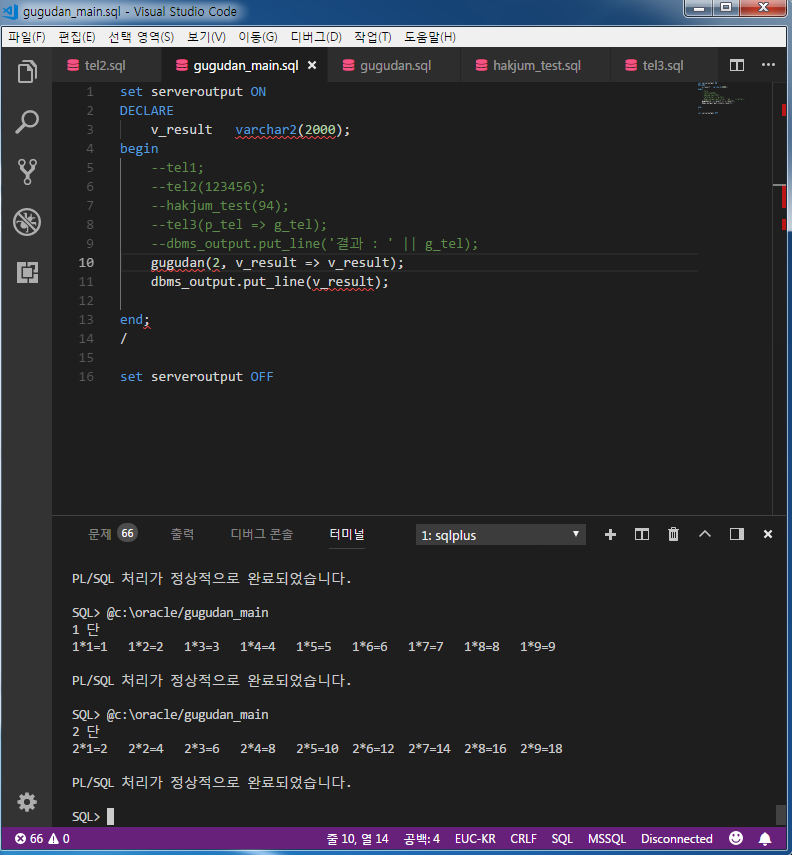792x855 pixels.
Task: Change end of line sequence CRLF
Action: pyautogui.click(x=523, y=839)
